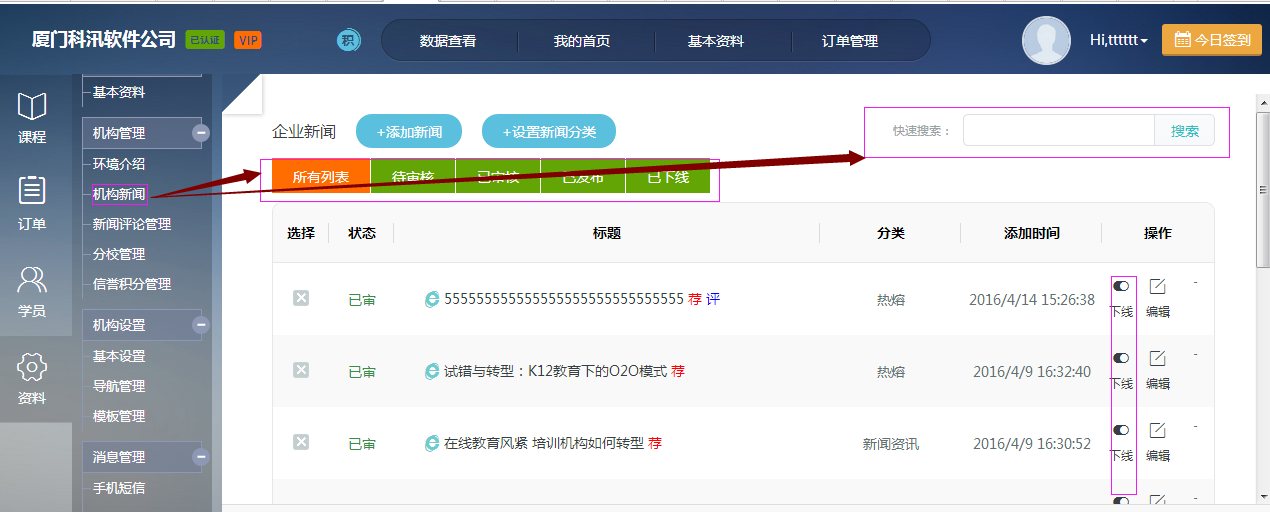The width and height of the screenshot is (1270, 512).
Task: Click the round 积 points icon
Action: 348,41
